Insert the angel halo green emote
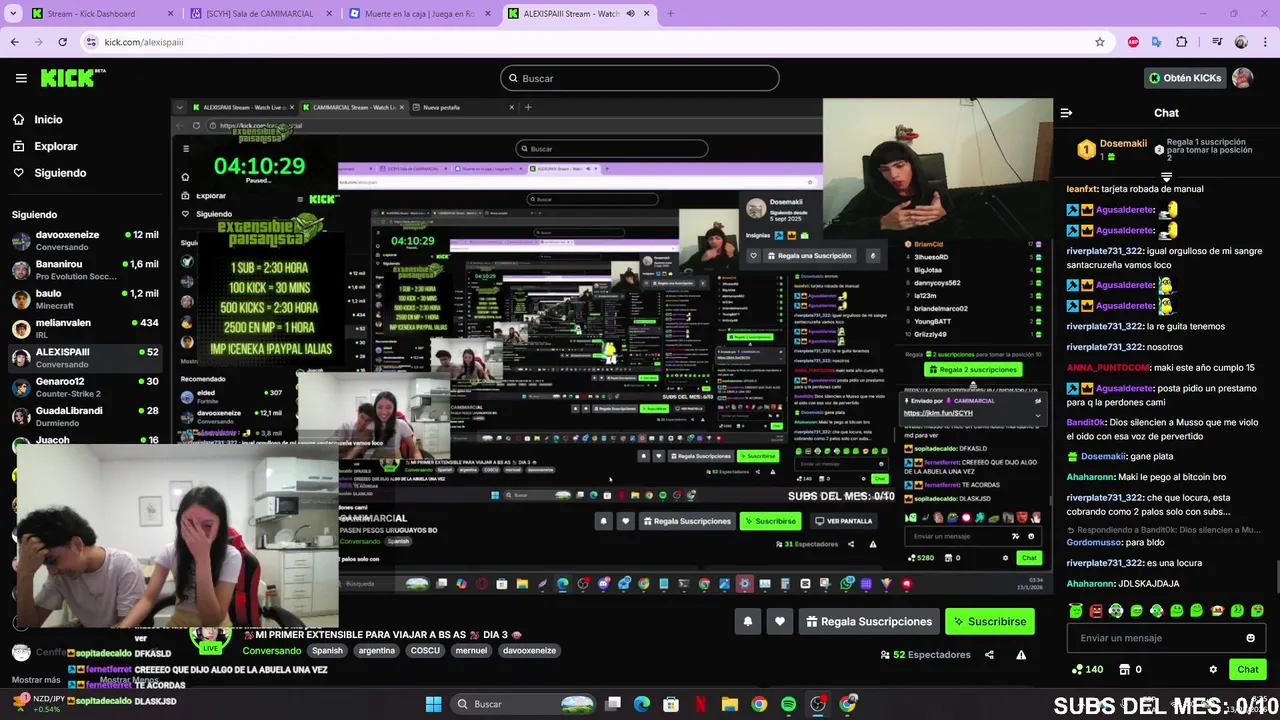 tap(1075, 610)
